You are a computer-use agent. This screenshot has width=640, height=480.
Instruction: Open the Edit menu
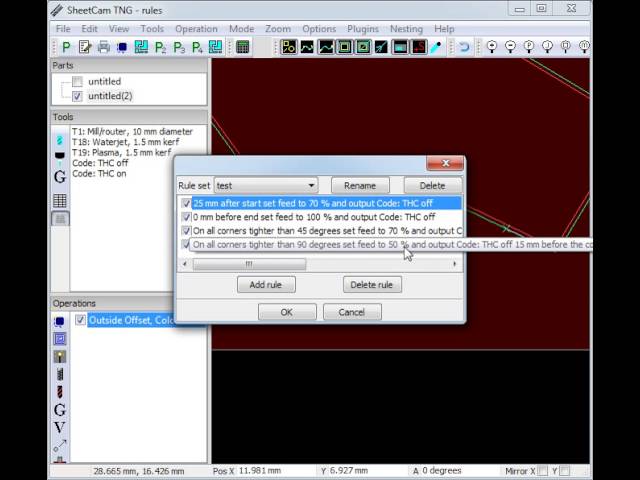click(89, 29)
